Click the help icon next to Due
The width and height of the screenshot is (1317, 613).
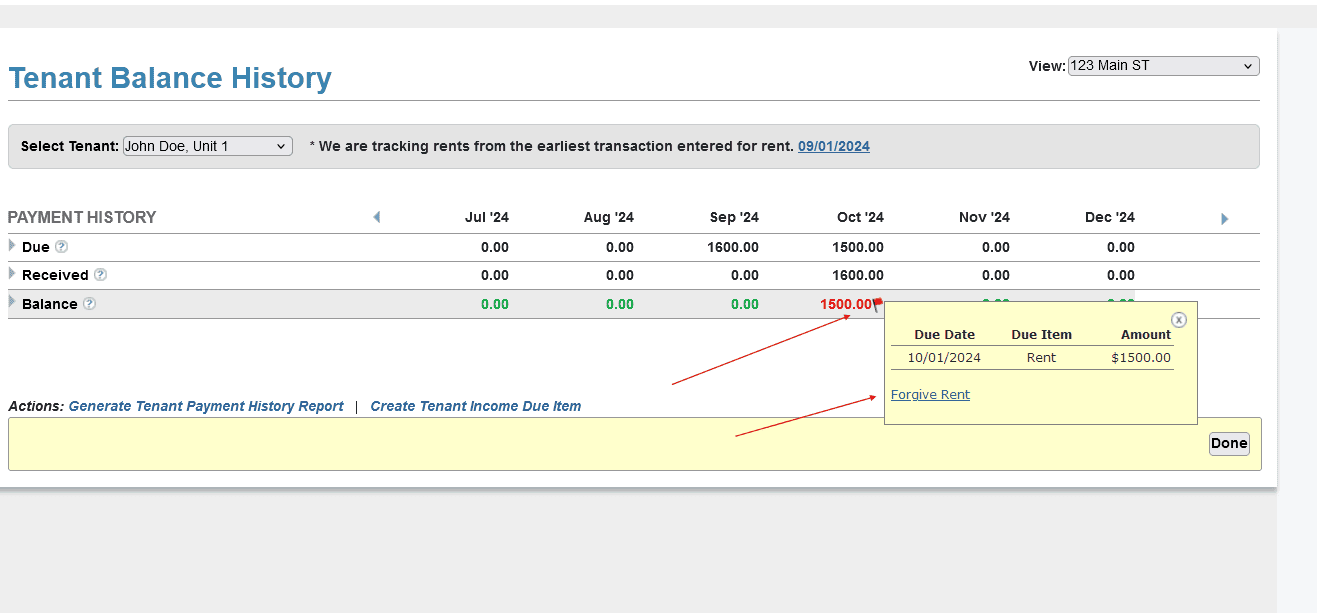point(62,247)
